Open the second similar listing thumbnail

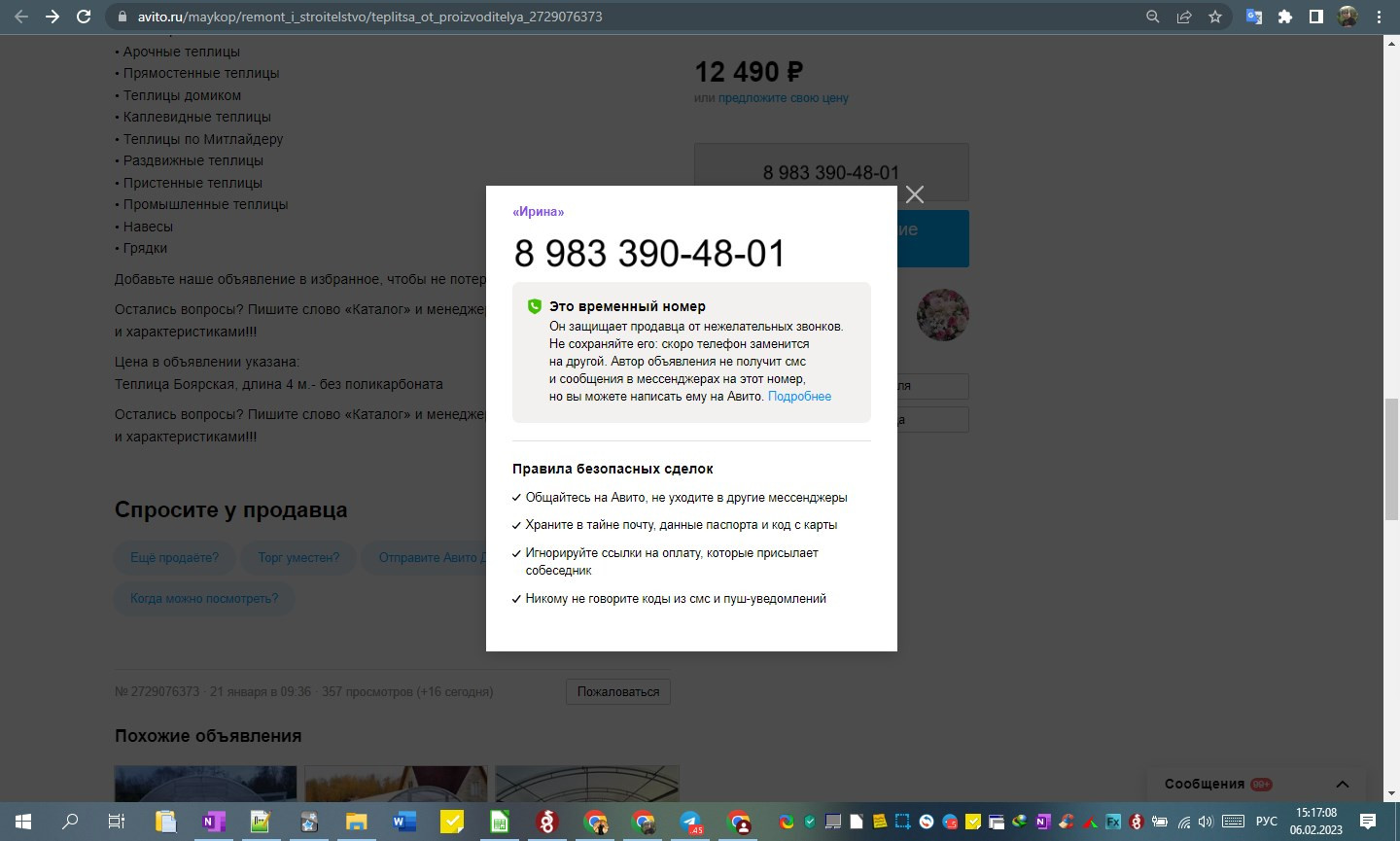tap(396, 784)
